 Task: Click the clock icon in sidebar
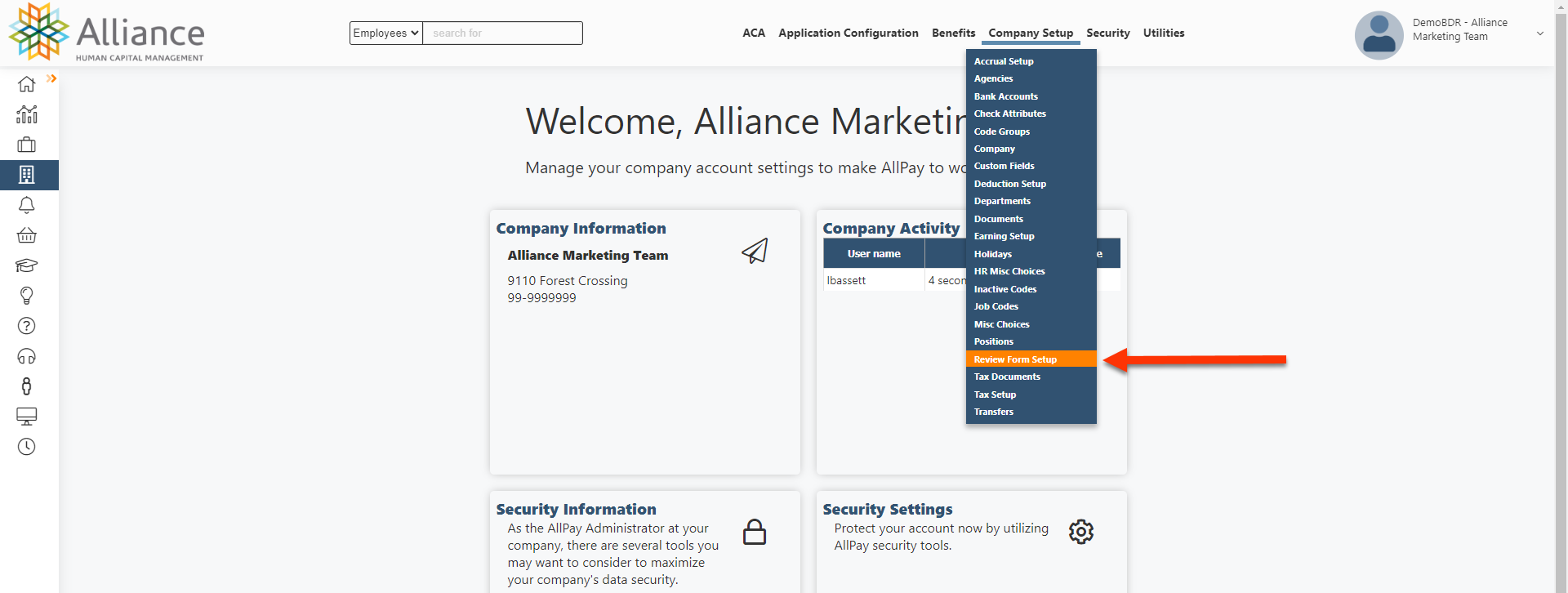point(26,447)
